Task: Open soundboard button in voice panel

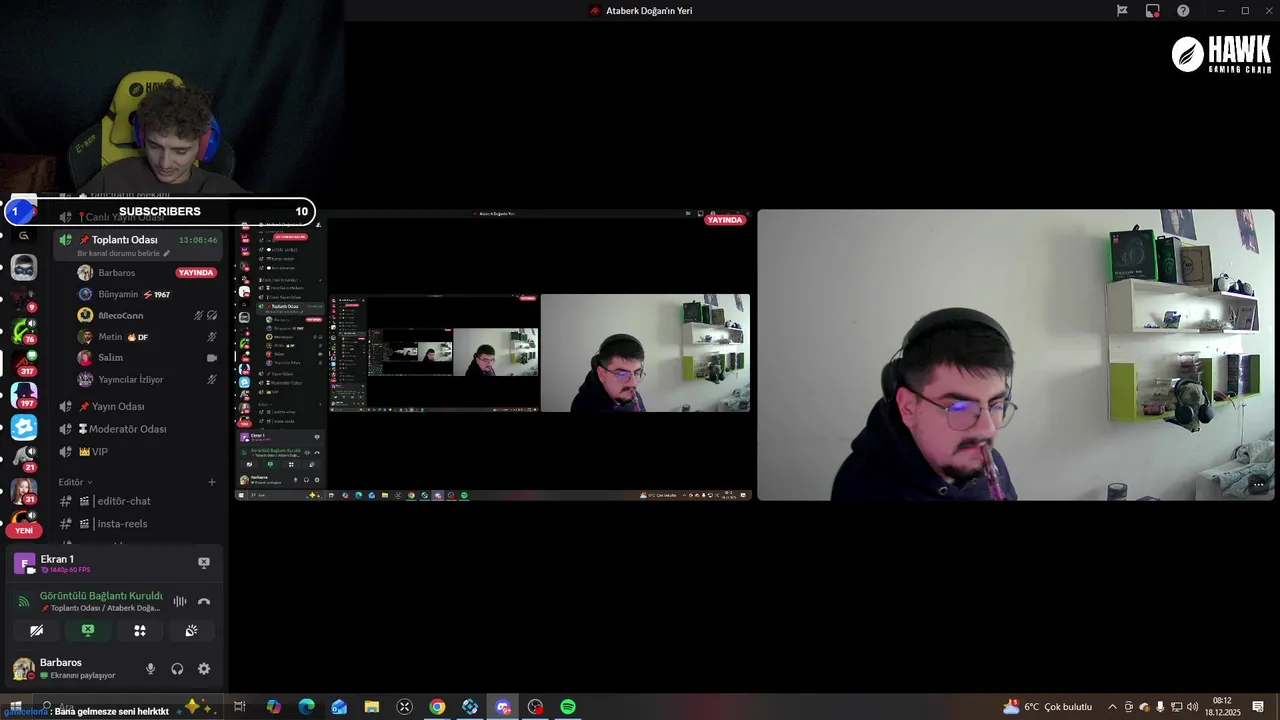Action: 191,631
